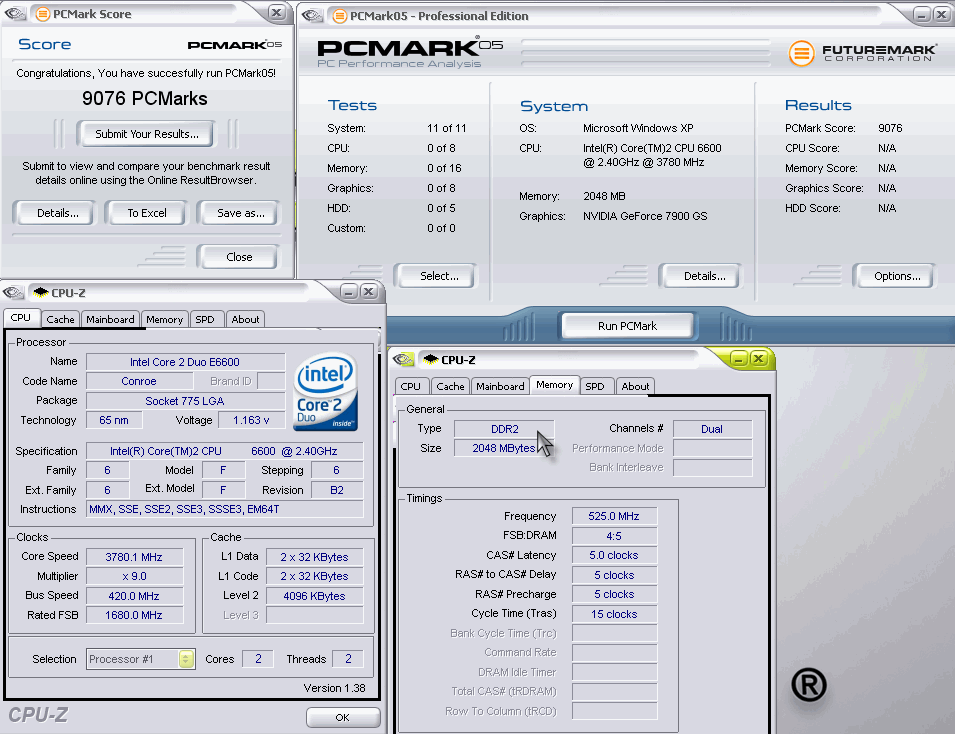Click the orange PCMark05 Professional title bar icon

[x=340, y=16]
